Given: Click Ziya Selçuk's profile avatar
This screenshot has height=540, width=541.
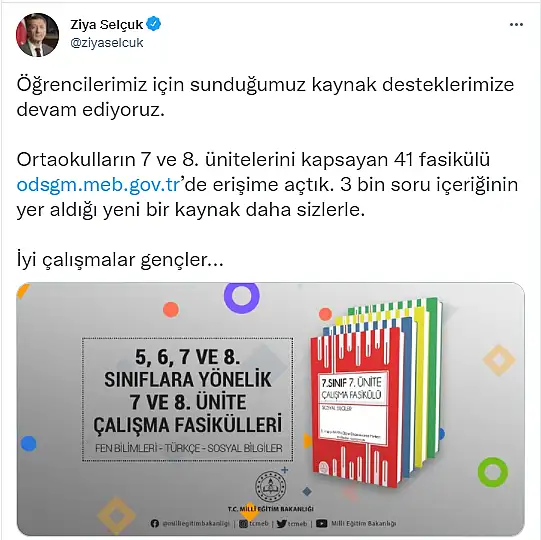Looking at the screenshot, I should click(37, 35).
